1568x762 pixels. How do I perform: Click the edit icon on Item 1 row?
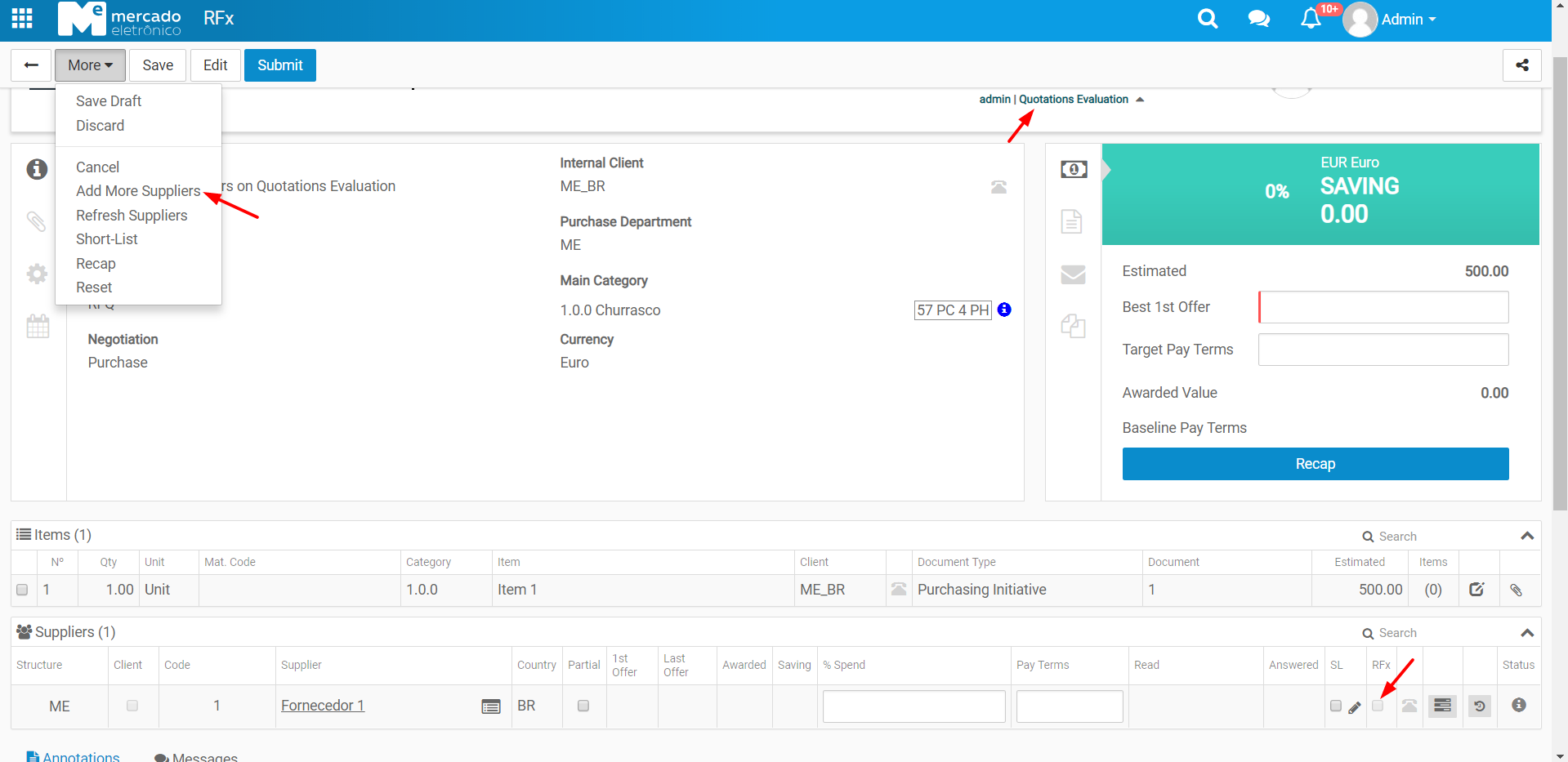click(x=1476, y=590)
